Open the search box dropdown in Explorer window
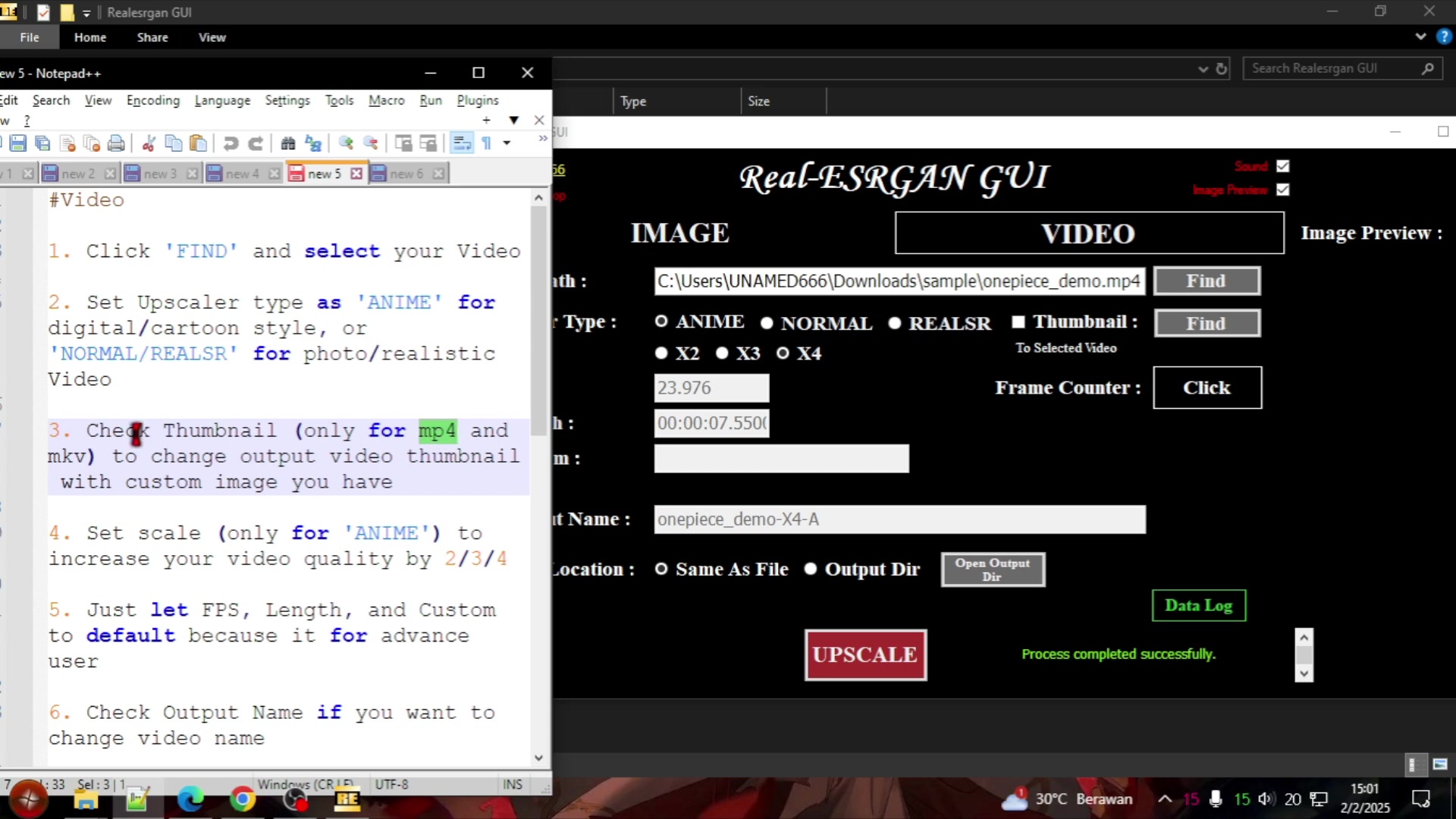 click(x=1203, y=68)
